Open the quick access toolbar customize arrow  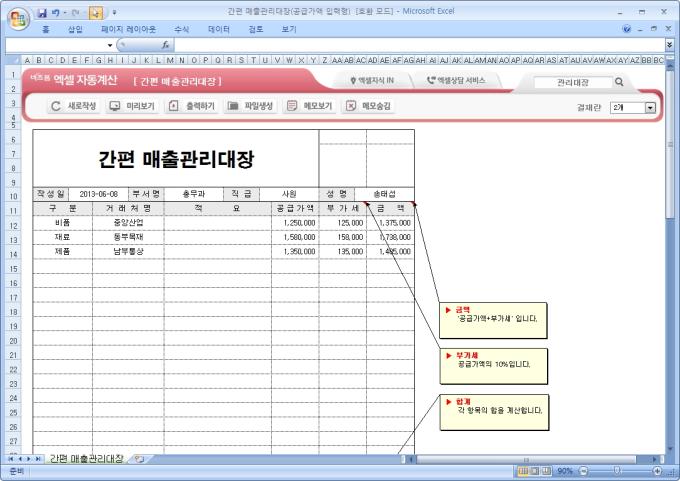coord(114,13)
